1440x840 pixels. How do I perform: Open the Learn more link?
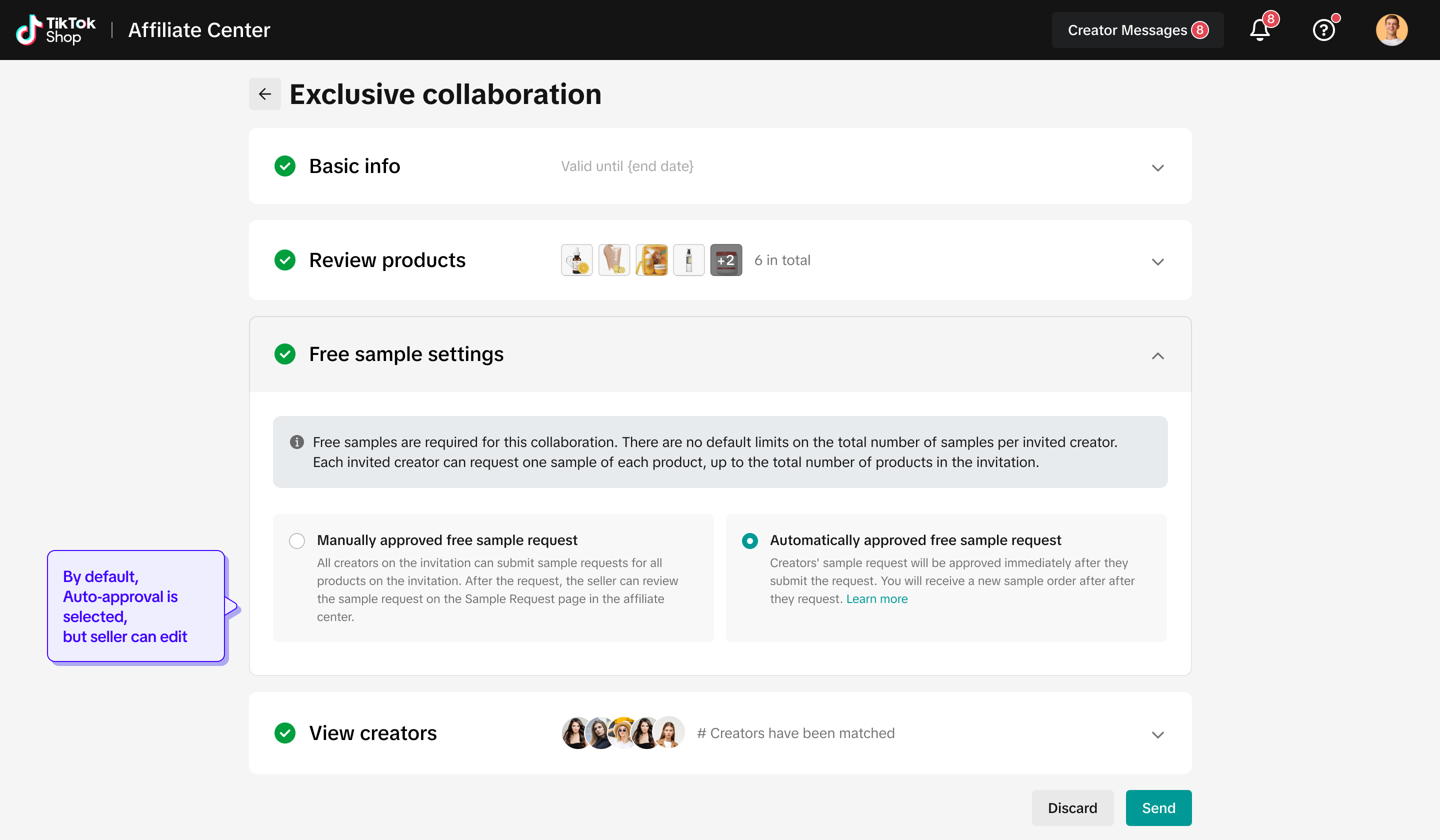click(x=876, y=599)
